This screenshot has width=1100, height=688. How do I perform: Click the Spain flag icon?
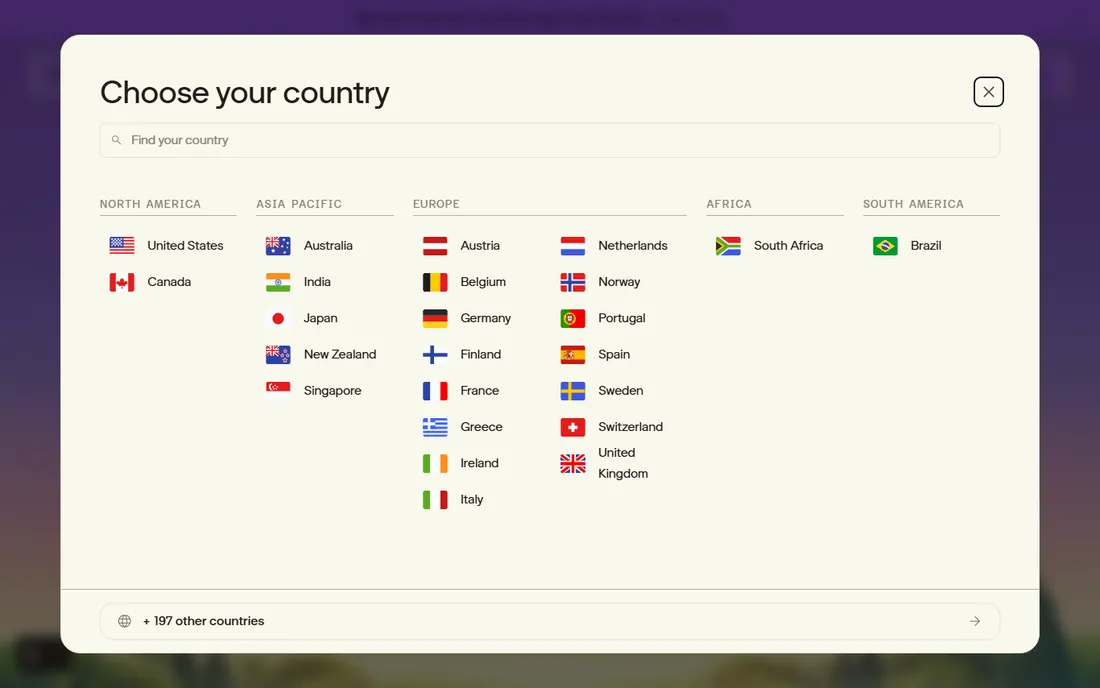(x=573, y=354)
